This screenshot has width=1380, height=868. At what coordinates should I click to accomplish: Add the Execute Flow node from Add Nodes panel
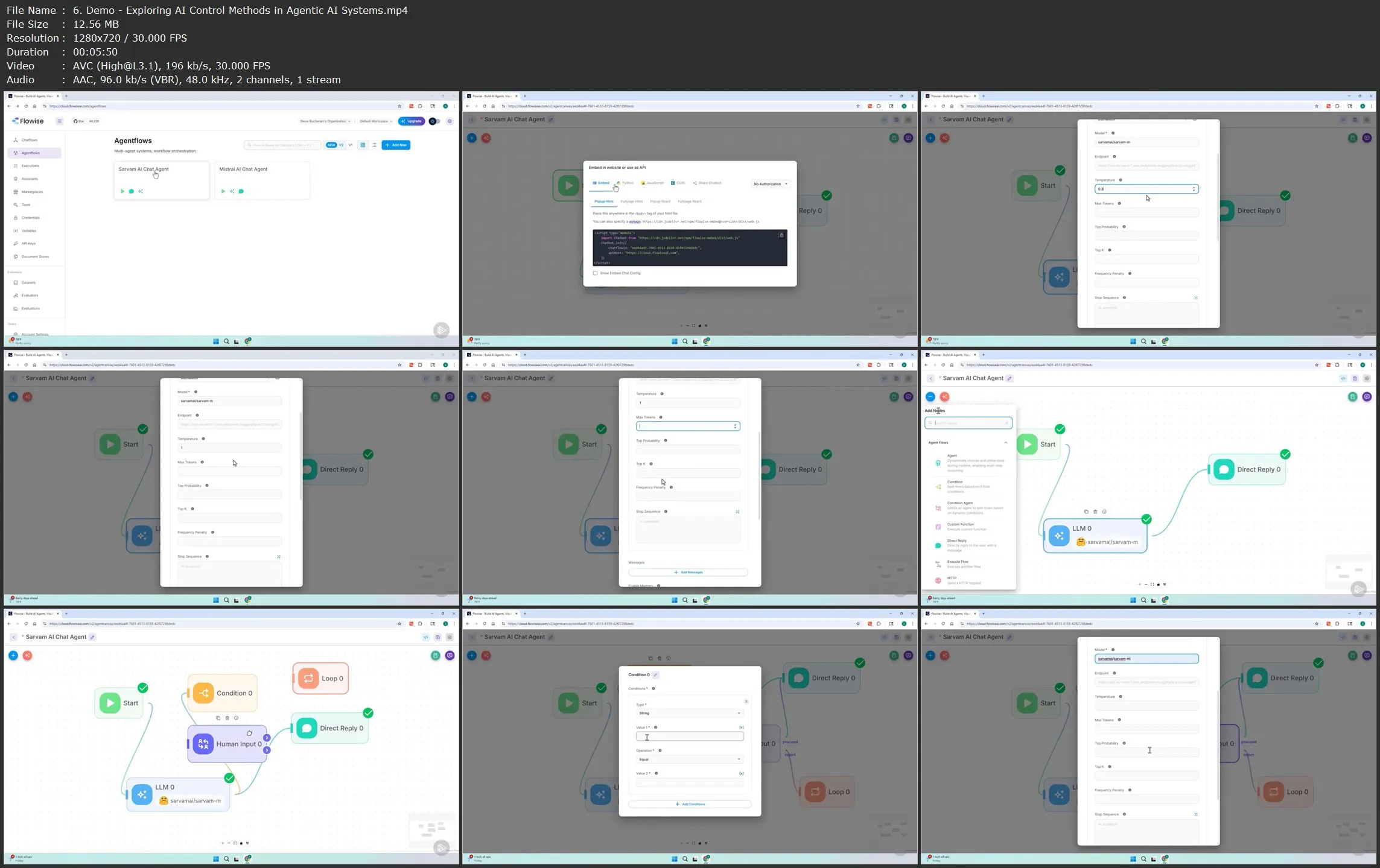(x=968, y=564)
